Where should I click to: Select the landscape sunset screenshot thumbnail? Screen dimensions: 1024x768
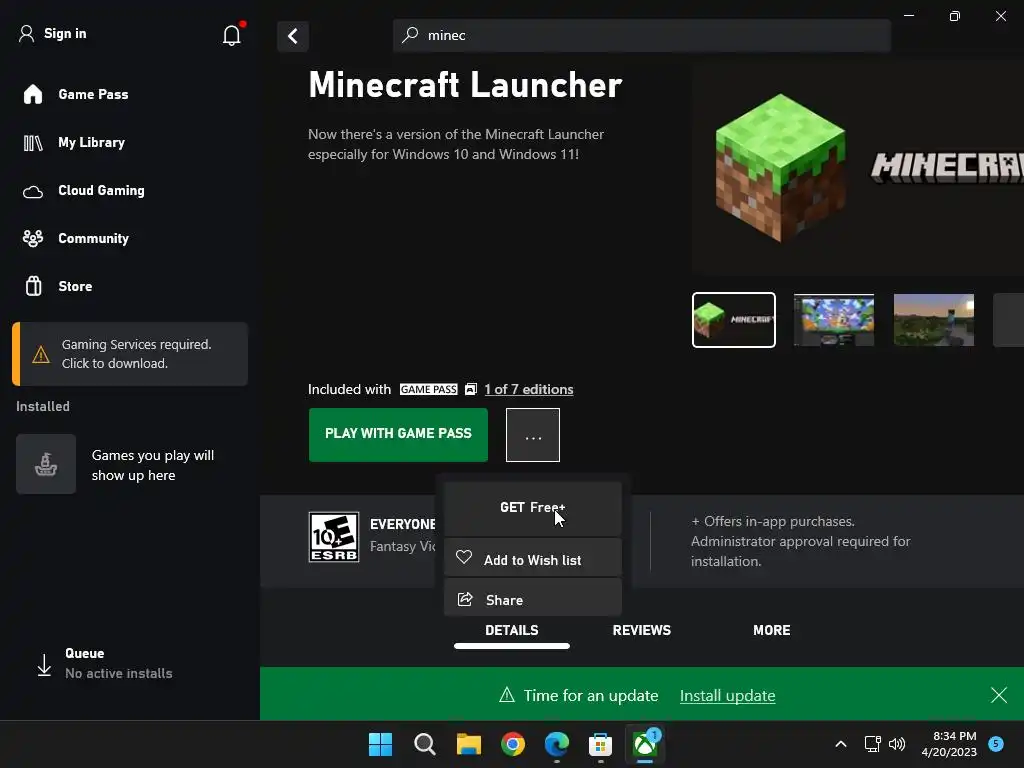[x=934, y=320]
